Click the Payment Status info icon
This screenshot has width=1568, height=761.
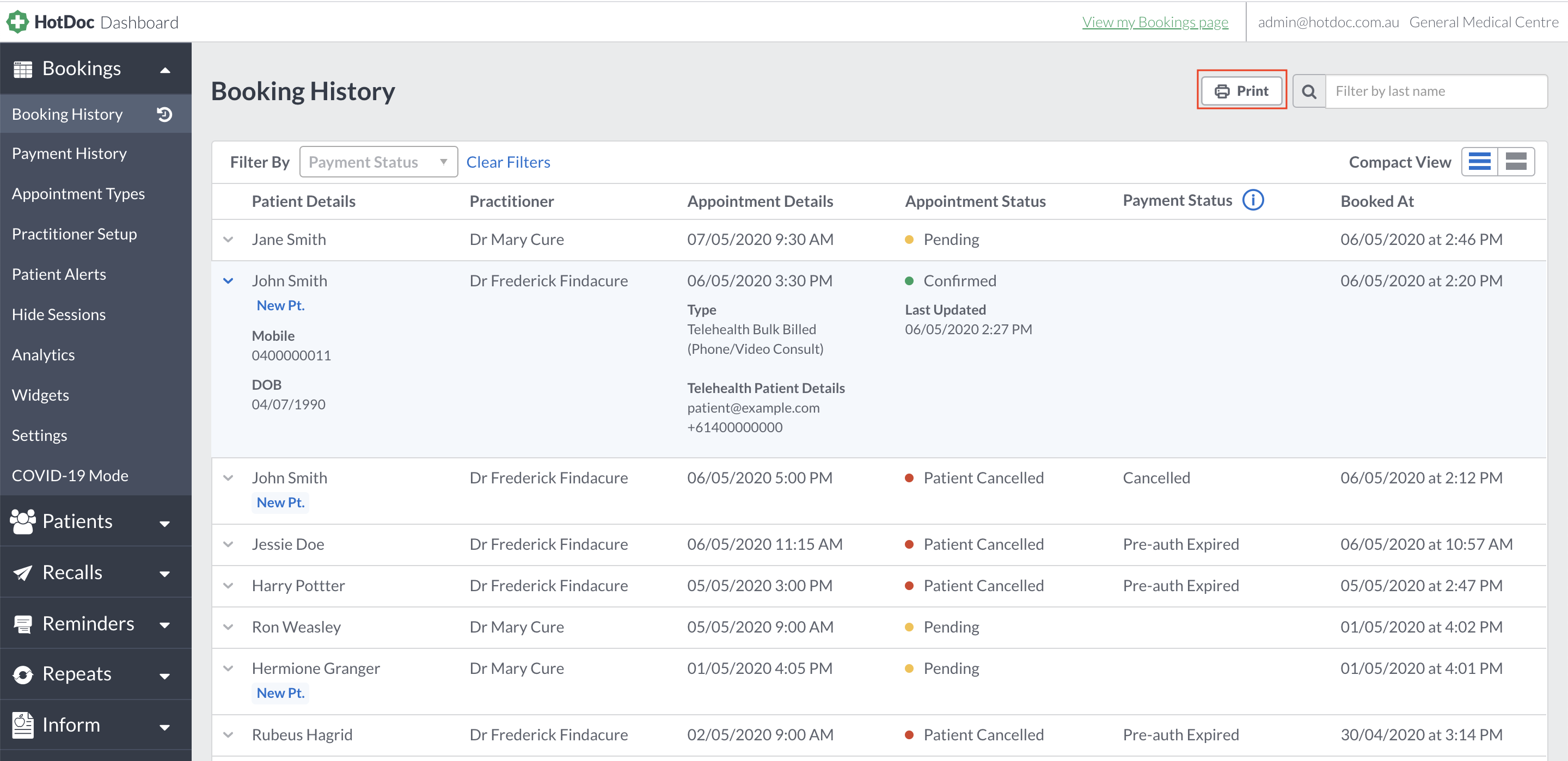[x=1253, y=200]
